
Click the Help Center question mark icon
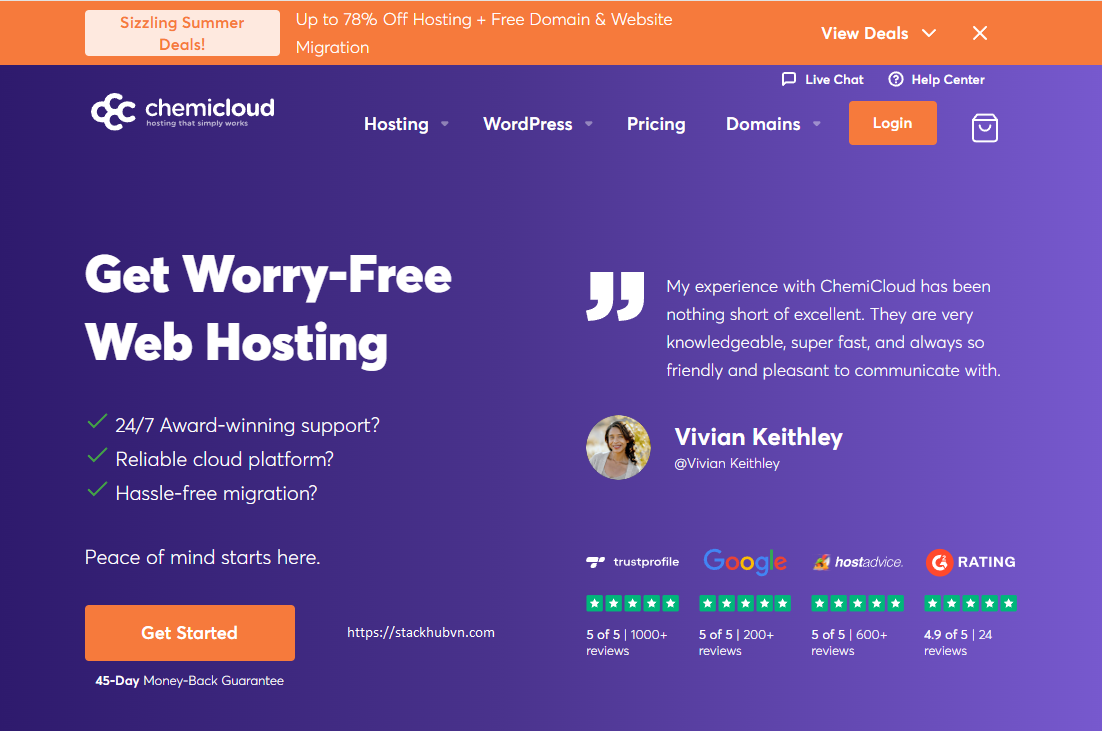click(x=895, y=79)
